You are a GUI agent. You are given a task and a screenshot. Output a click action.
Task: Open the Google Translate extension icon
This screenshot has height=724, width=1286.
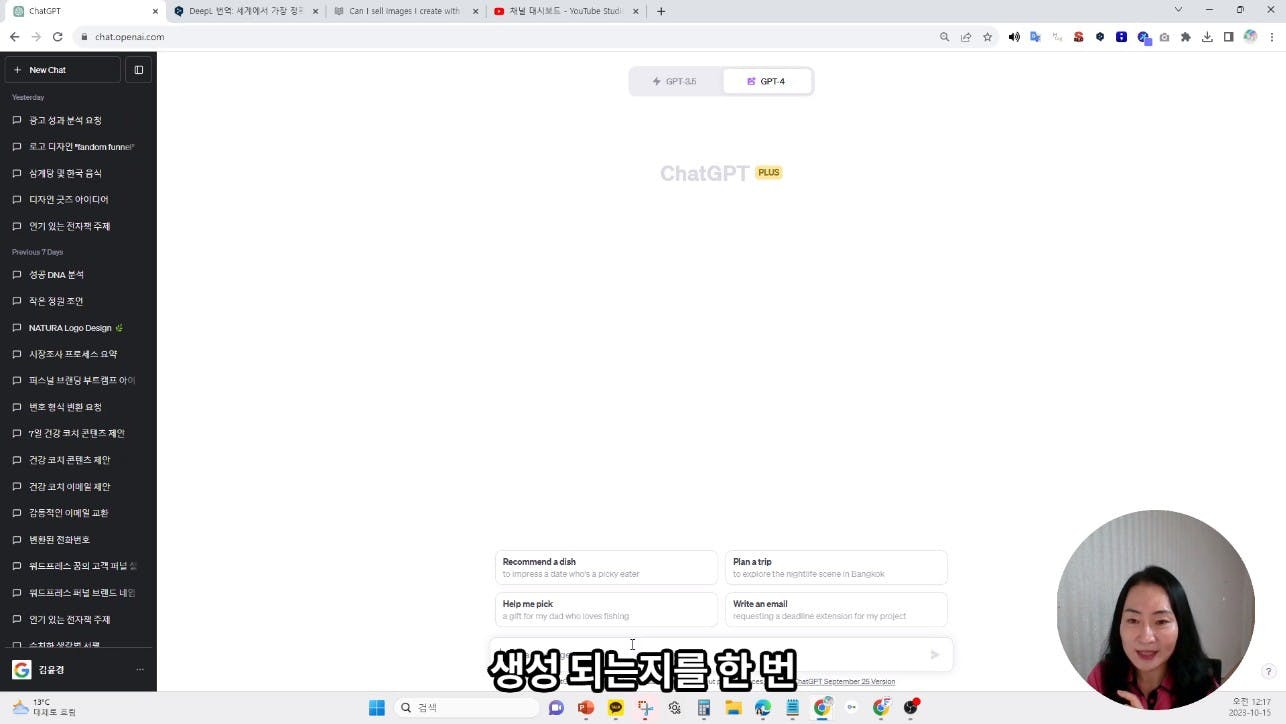click(1035, 37)
